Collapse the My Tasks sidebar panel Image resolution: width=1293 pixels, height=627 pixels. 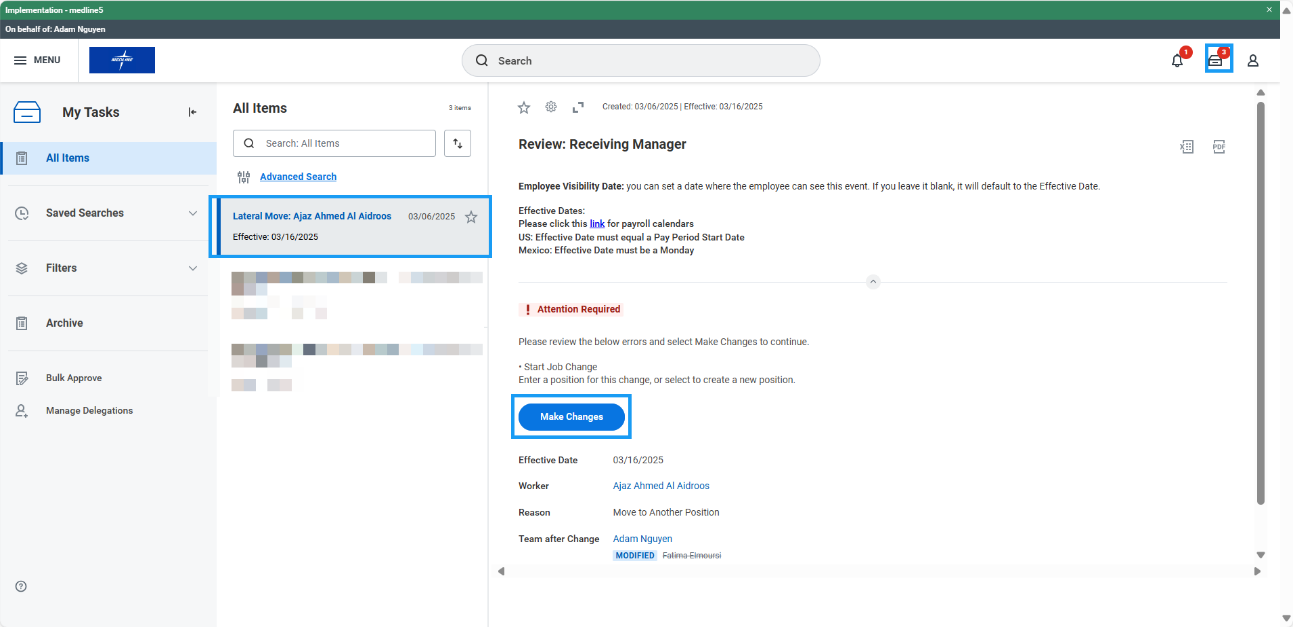point(193,112)
